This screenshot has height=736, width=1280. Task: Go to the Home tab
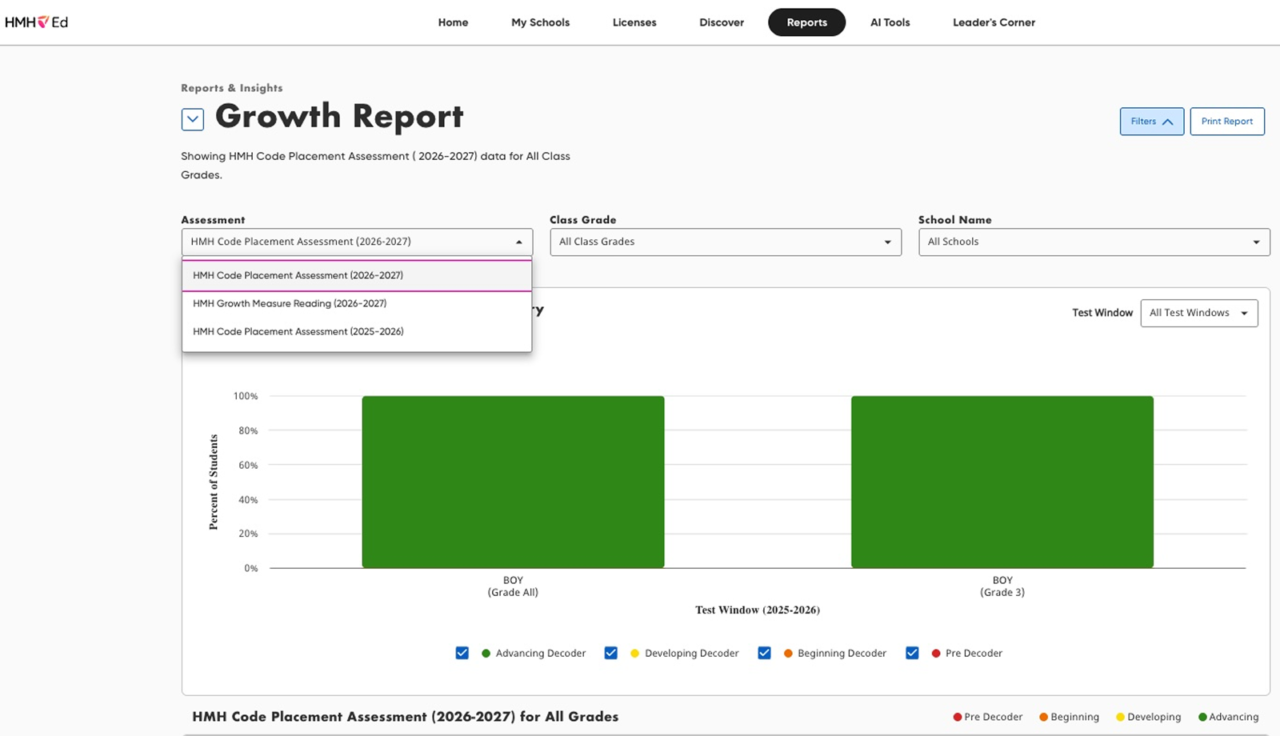click(x=453, y=22)
